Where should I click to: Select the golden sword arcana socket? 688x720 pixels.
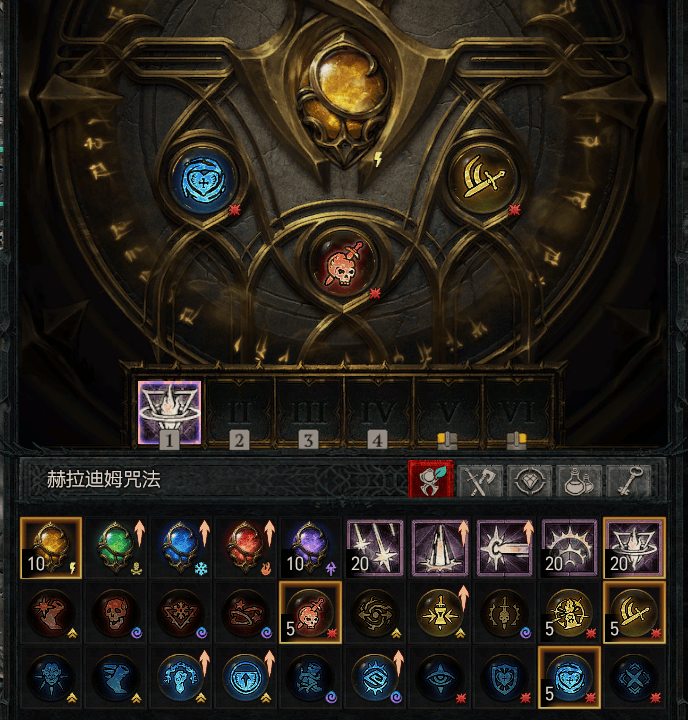pos(484,179)
